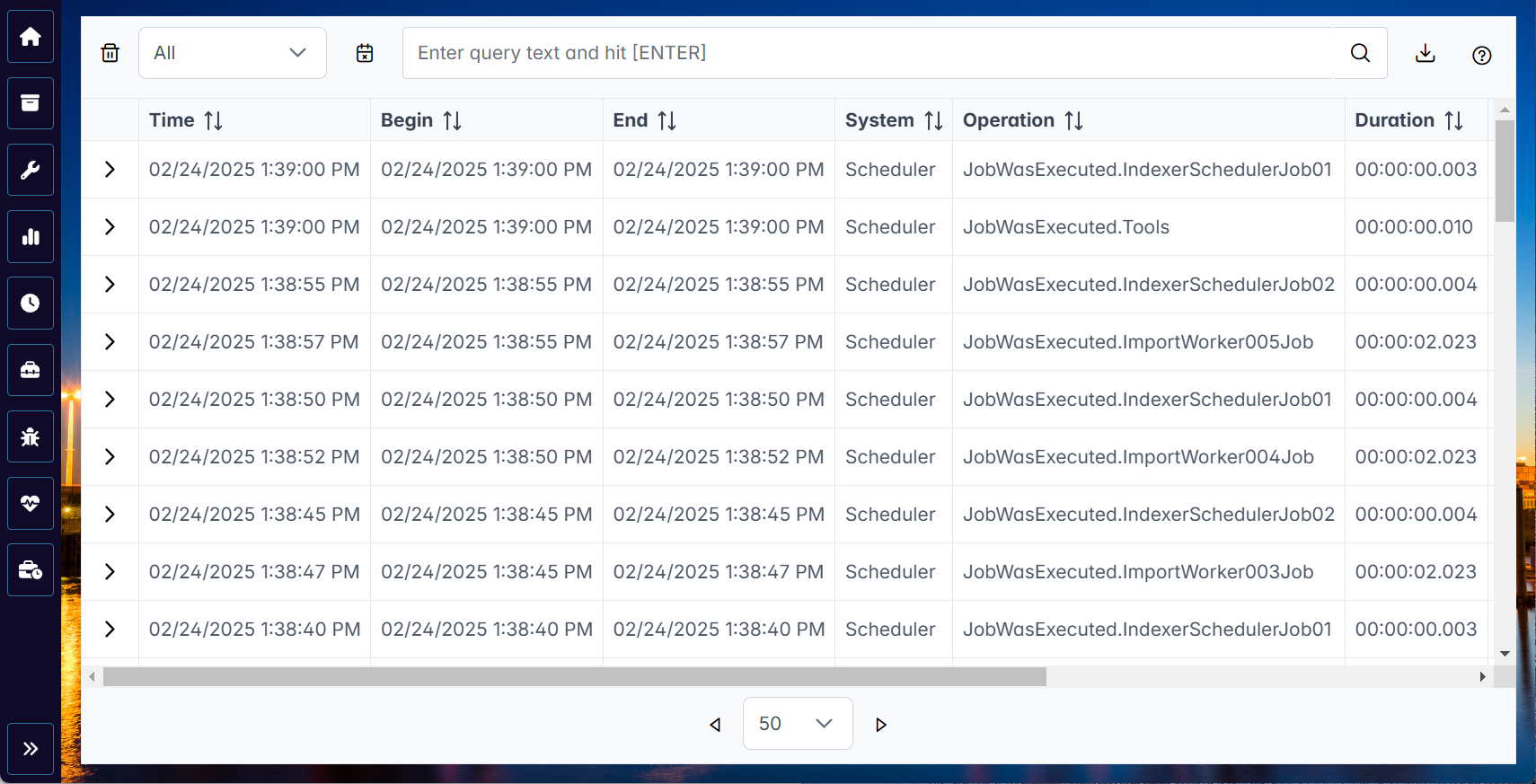Sort by the Operation column
1536x784 pixels.
pyautogui.click(x=1073, y=120)
